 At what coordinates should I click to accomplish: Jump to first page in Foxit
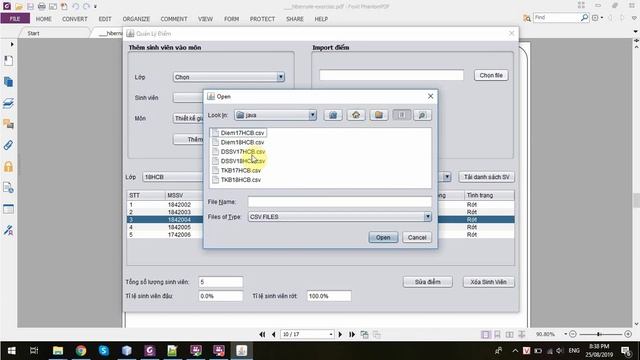coord(262,334)
